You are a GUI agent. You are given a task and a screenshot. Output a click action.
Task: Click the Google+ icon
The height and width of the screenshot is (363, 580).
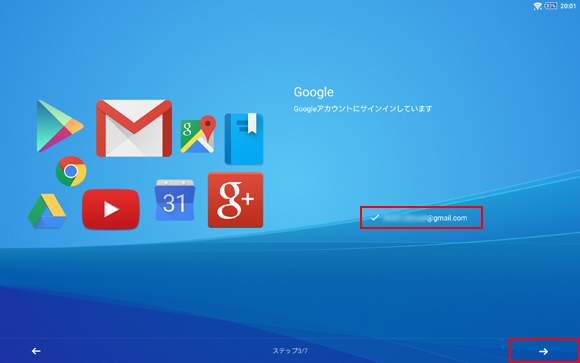pos(236,200)
